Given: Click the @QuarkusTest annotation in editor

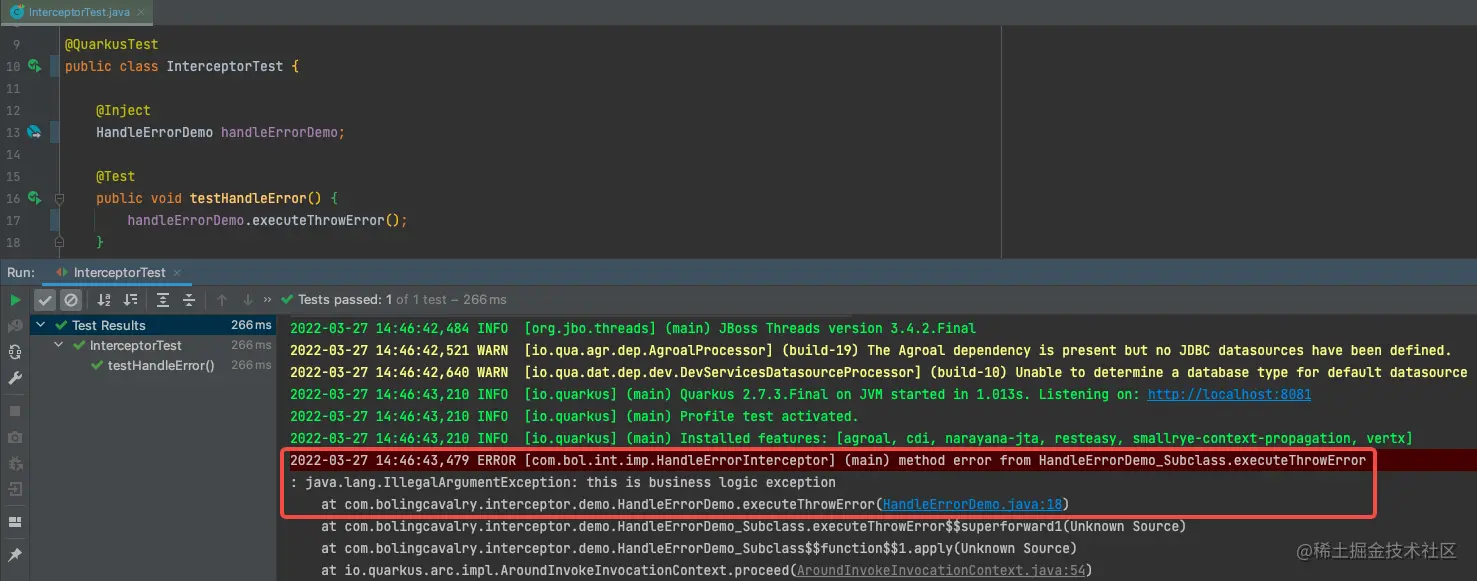Looking at the screenshot, I should (112, 44).
